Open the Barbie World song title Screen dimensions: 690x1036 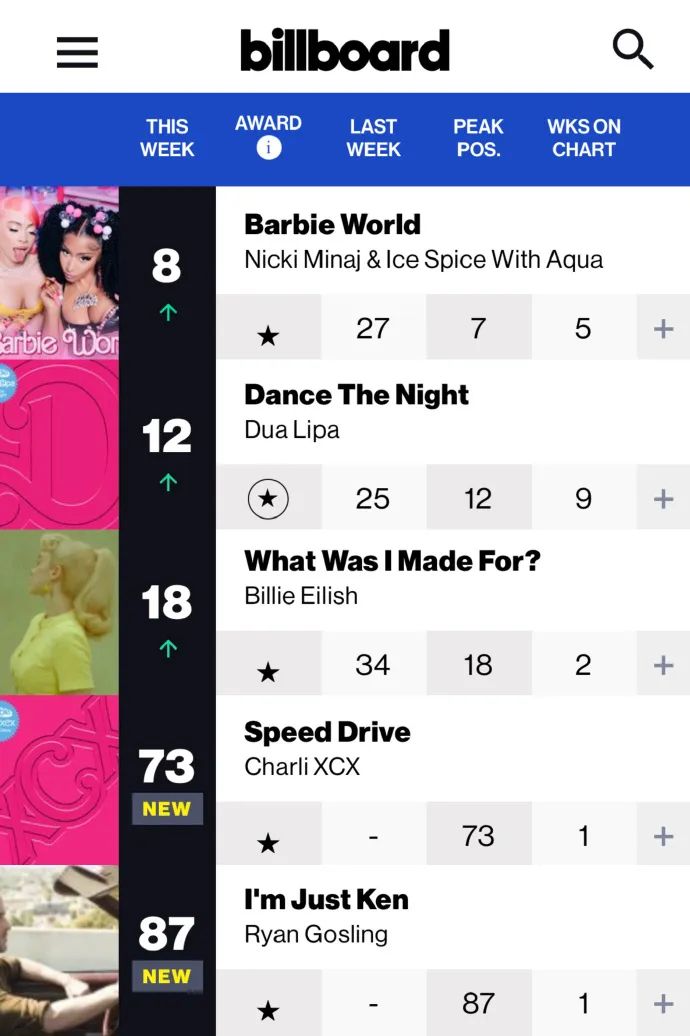pyautogui.click(x=332, y=224)
